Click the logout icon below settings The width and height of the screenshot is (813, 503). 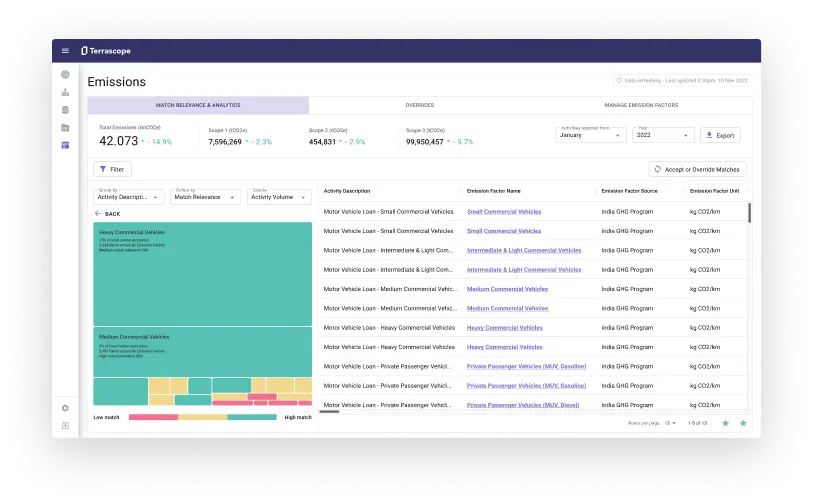pyautogui.click(x=65, y=426)
